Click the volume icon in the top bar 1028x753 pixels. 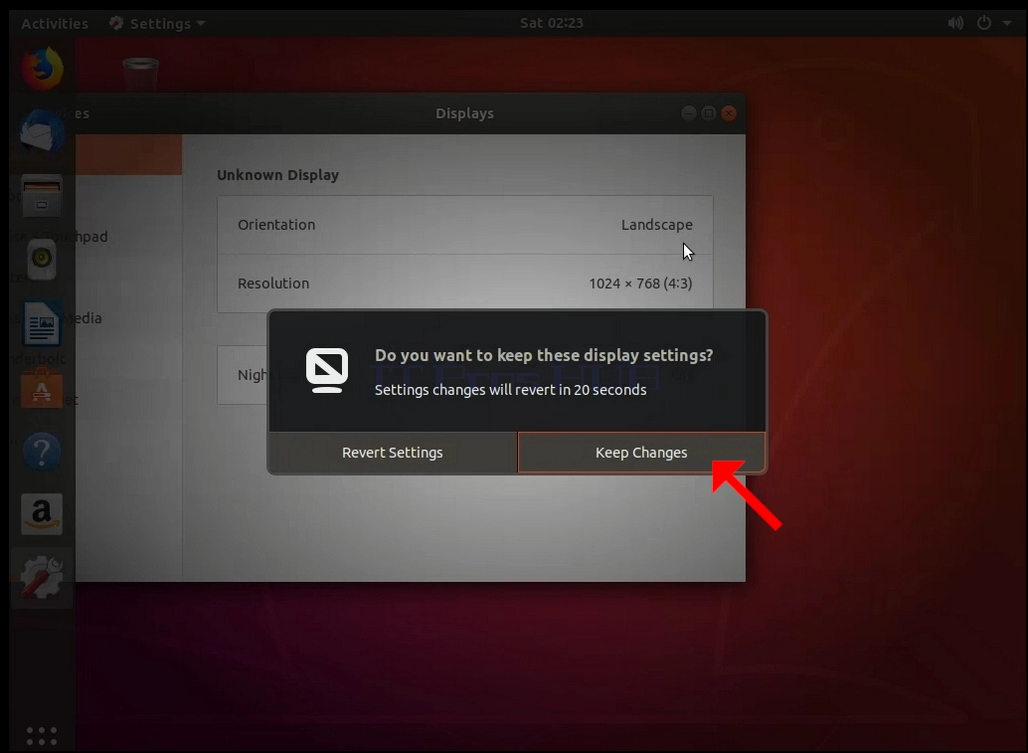point(955,23)
